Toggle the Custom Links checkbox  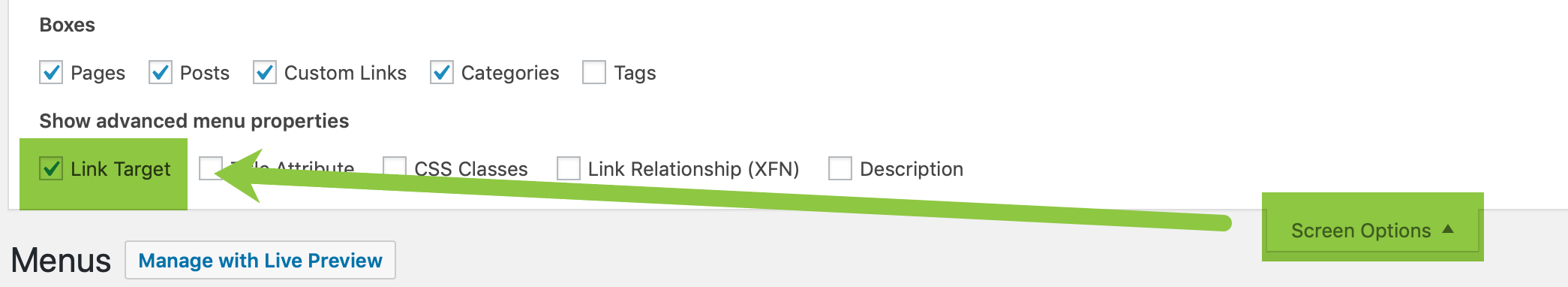265,72
